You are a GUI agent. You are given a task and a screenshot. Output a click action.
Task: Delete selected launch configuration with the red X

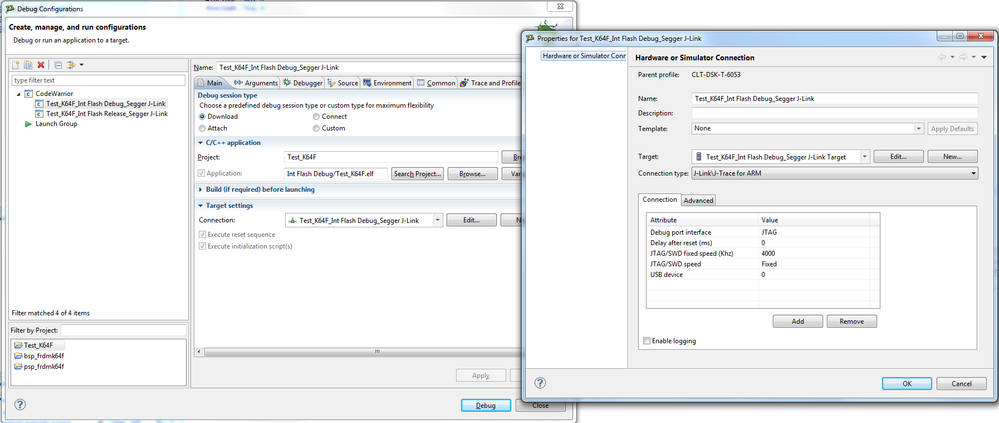(x=41, y=65)
